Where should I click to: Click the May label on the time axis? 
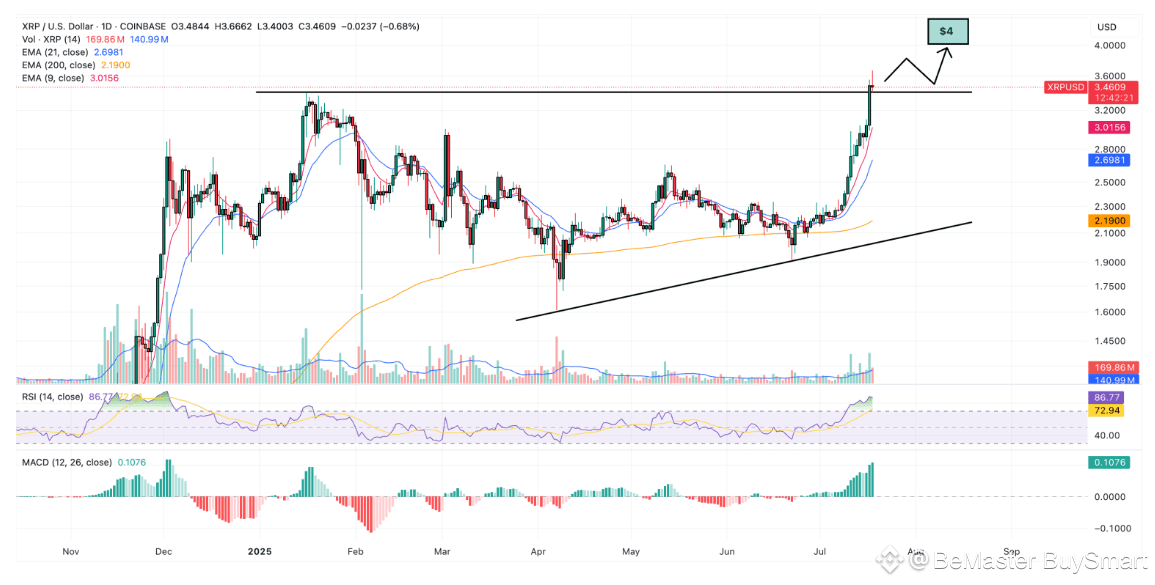tap(631, 550)
